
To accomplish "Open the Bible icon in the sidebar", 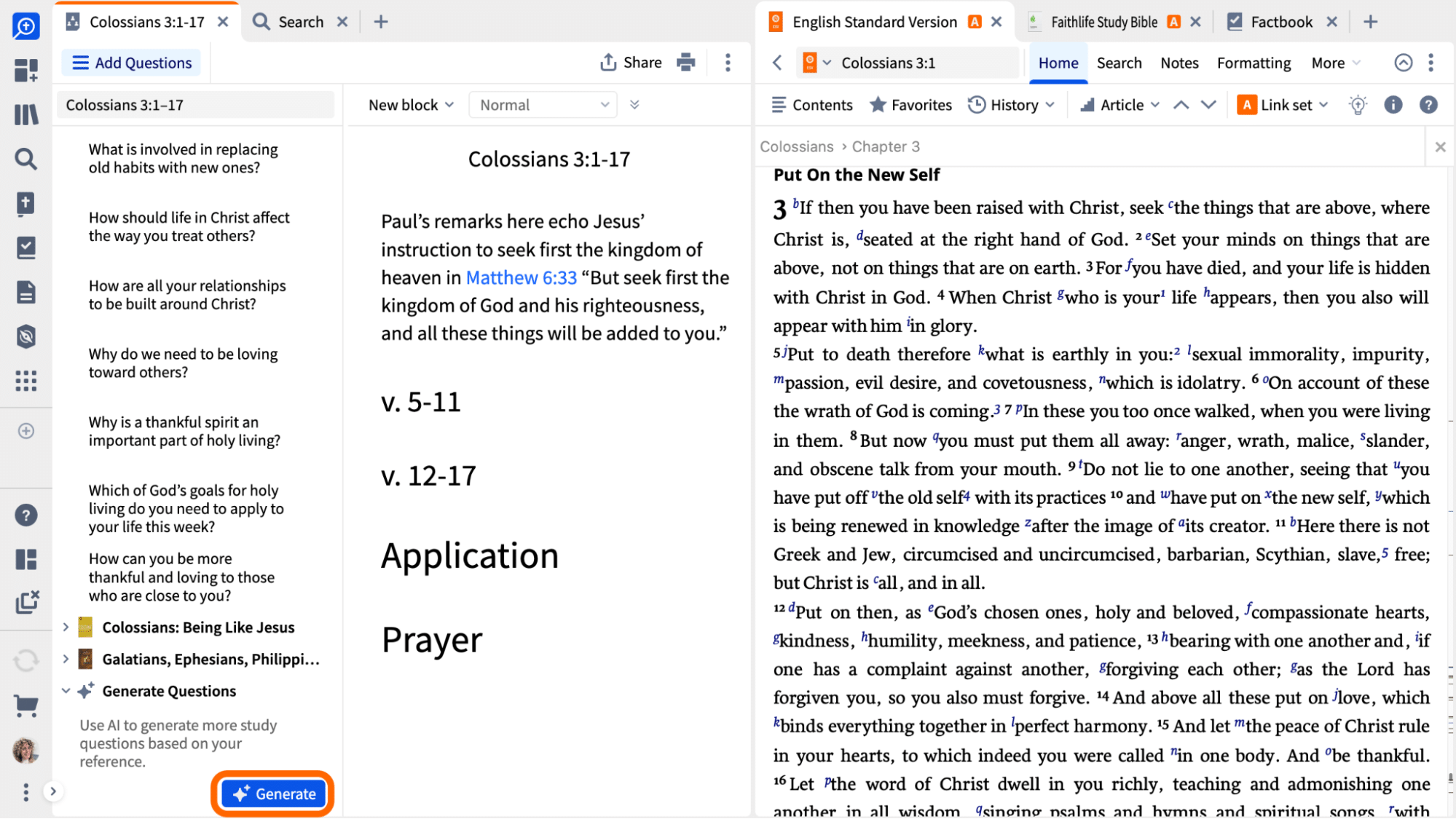I will 25,204.
